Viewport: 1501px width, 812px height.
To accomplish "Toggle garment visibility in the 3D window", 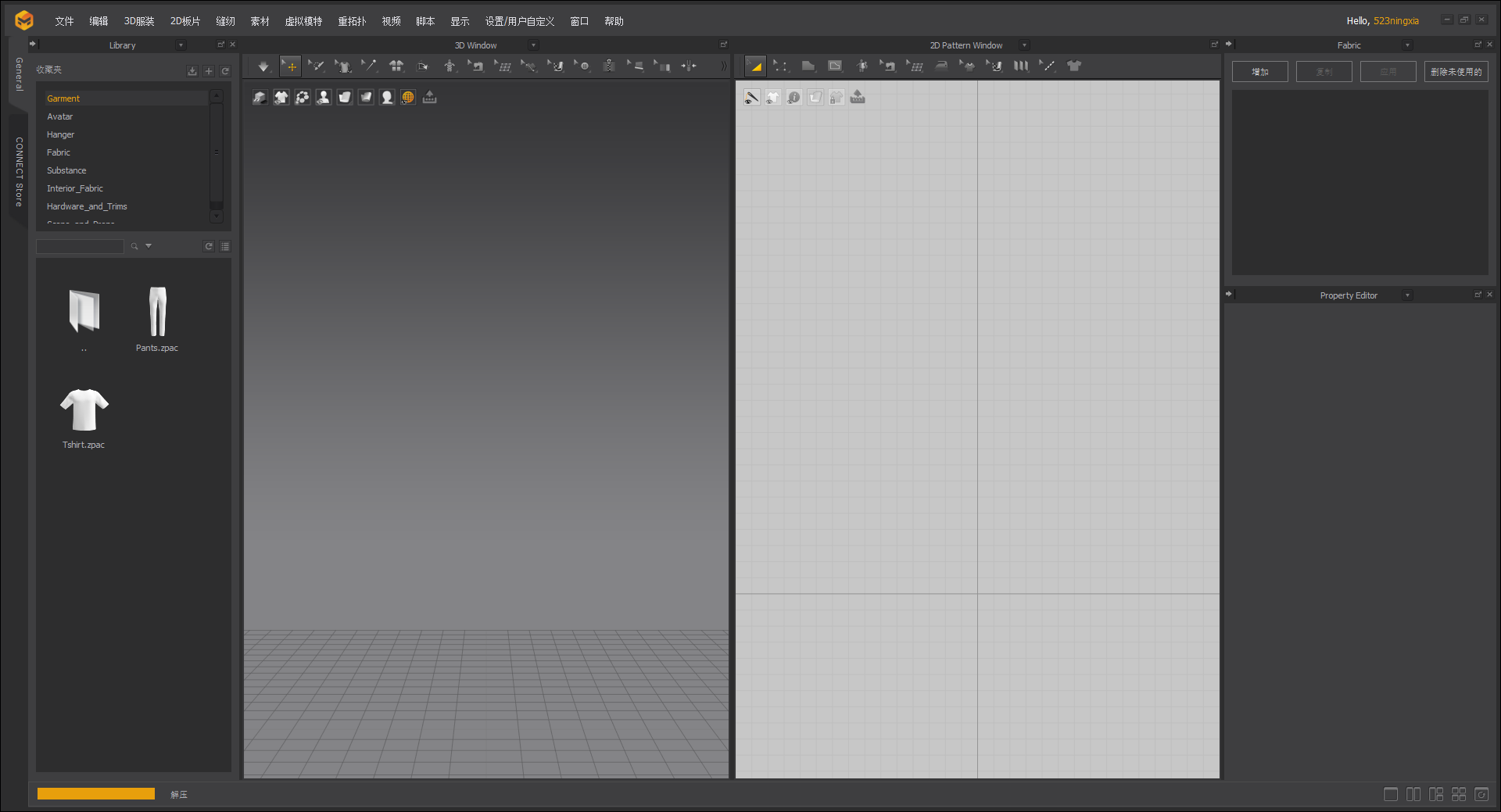I will 281,97.
